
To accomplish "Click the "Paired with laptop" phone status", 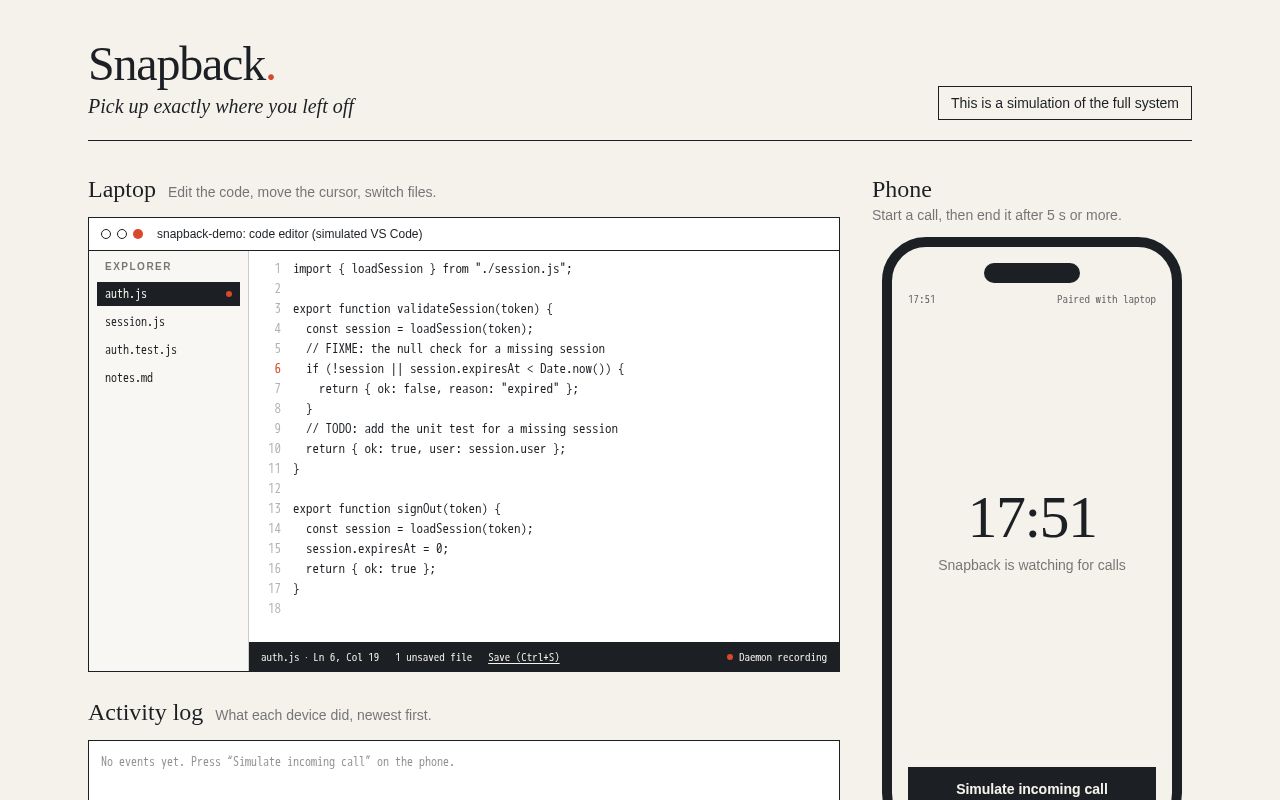I will pyautogui.click(x=1106, y=299).
